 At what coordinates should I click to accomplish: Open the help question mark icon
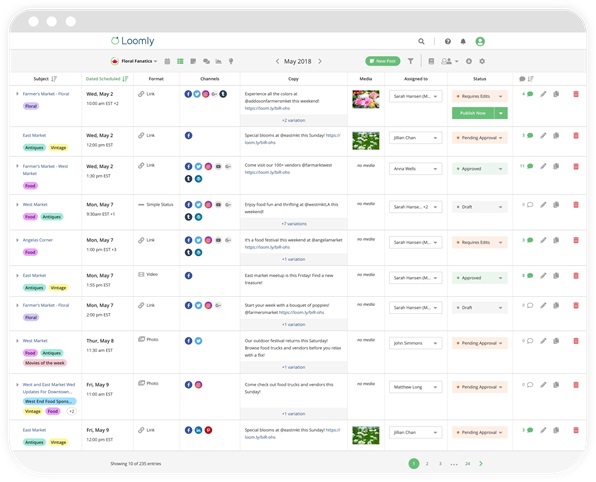448,41
